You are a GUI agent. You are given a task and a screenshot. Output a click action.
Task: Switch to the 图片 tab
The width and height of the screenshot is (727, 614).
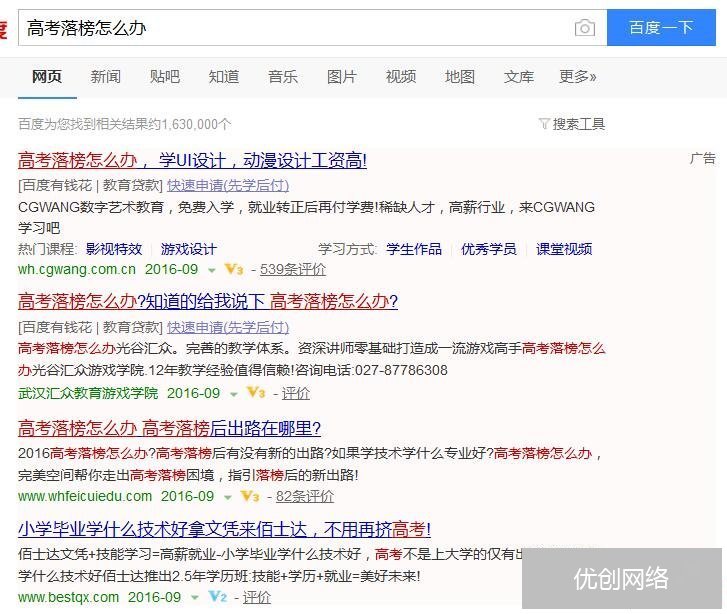[x=342, y=77]
